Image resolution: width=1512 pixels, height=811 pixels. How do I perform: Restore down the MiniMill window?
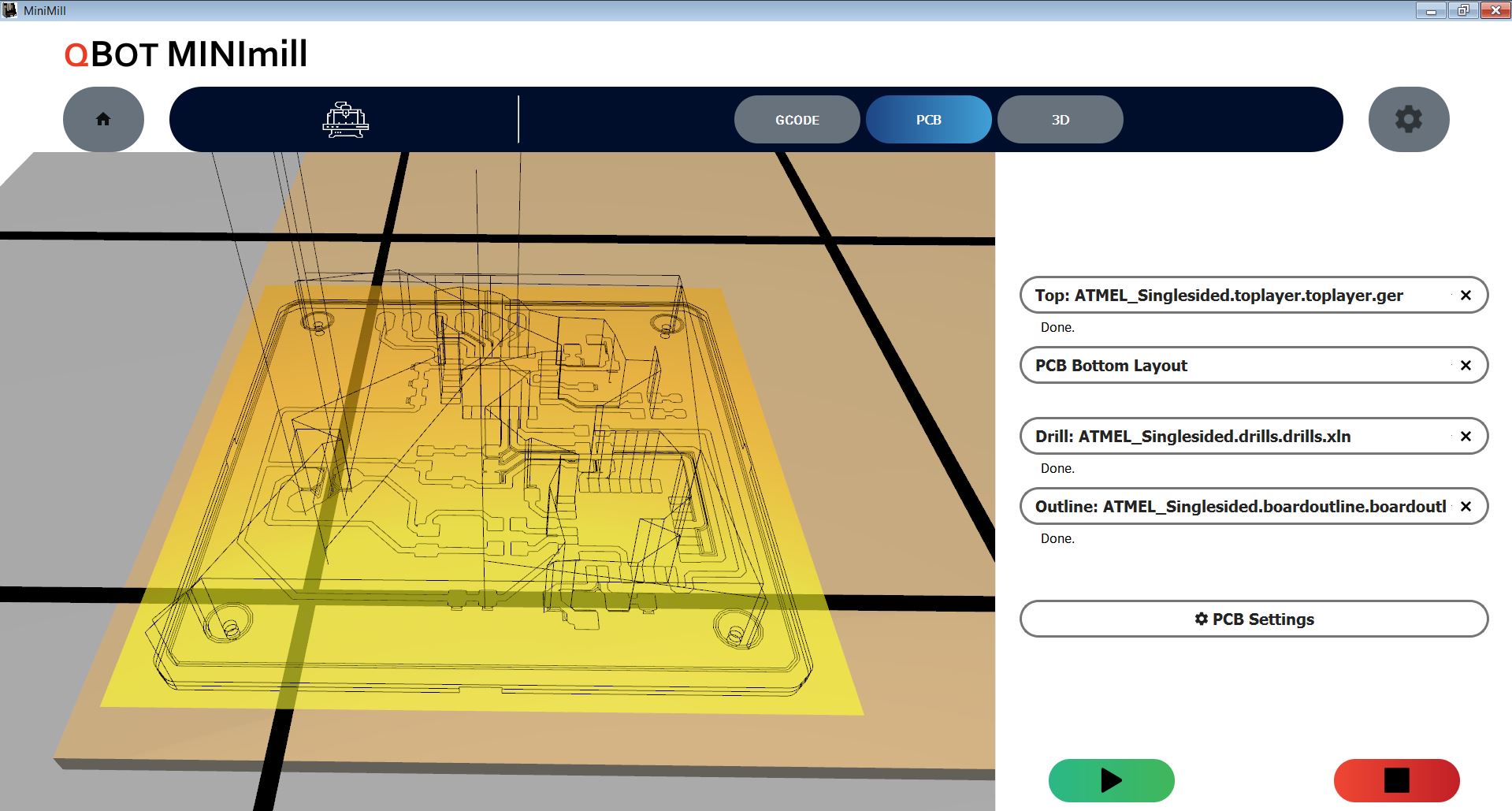click(1463, 10)
